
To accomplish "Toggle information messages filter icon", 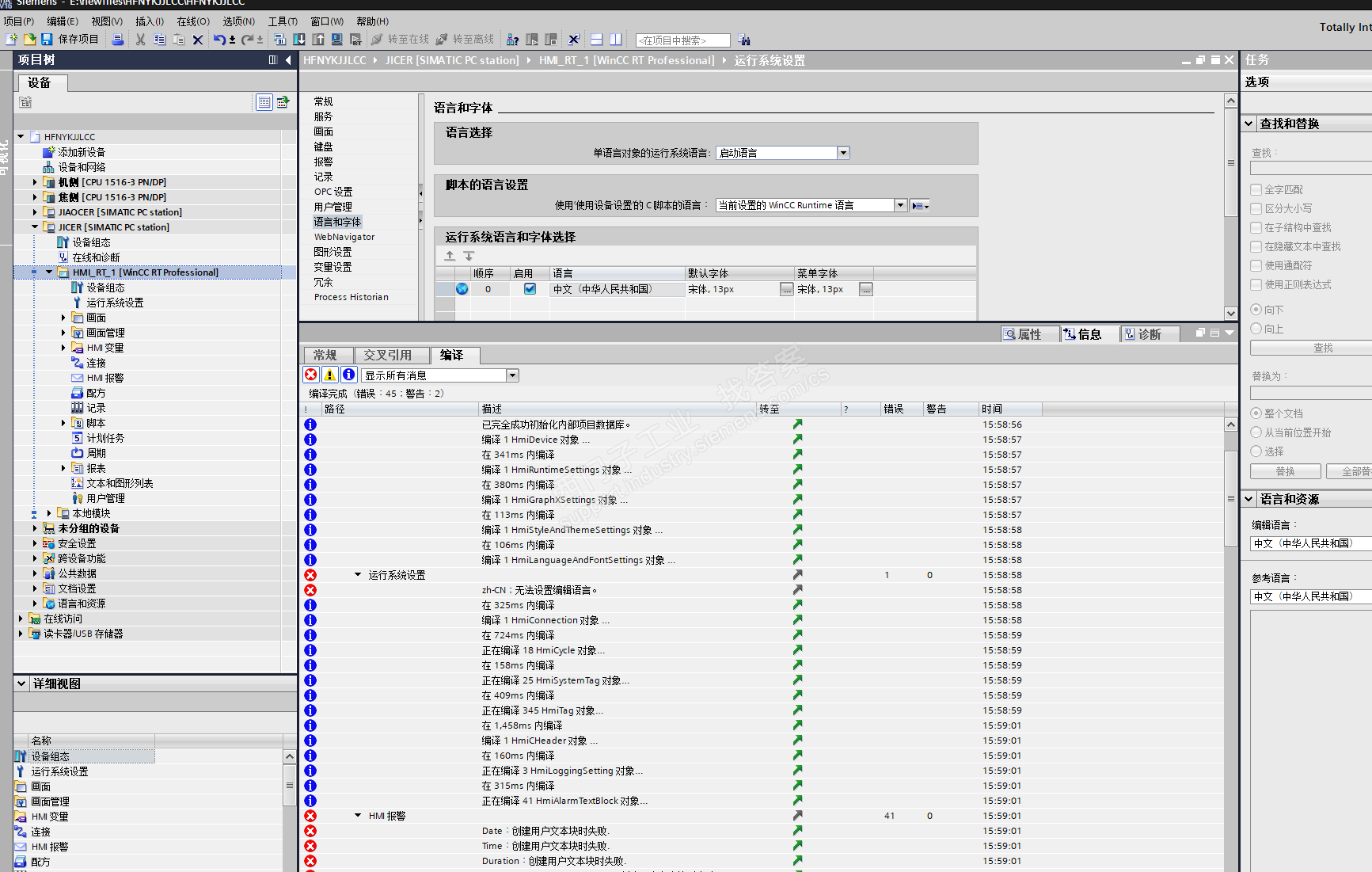I will coord(348,375).
